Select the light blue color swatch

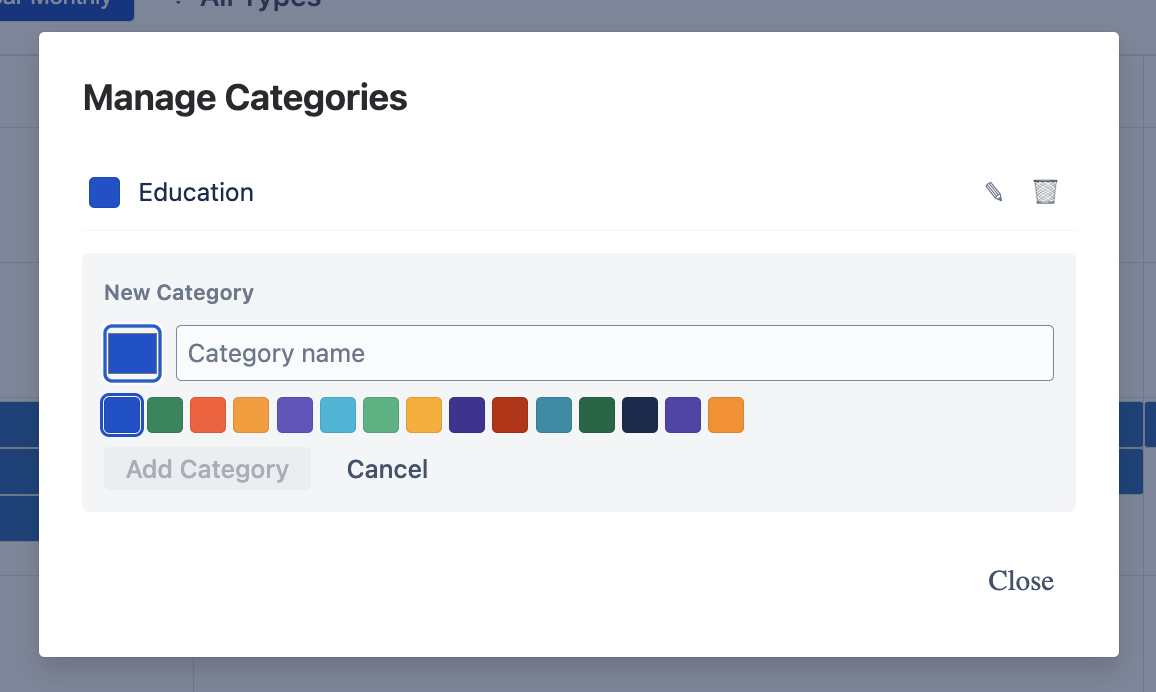click(338, 415)
